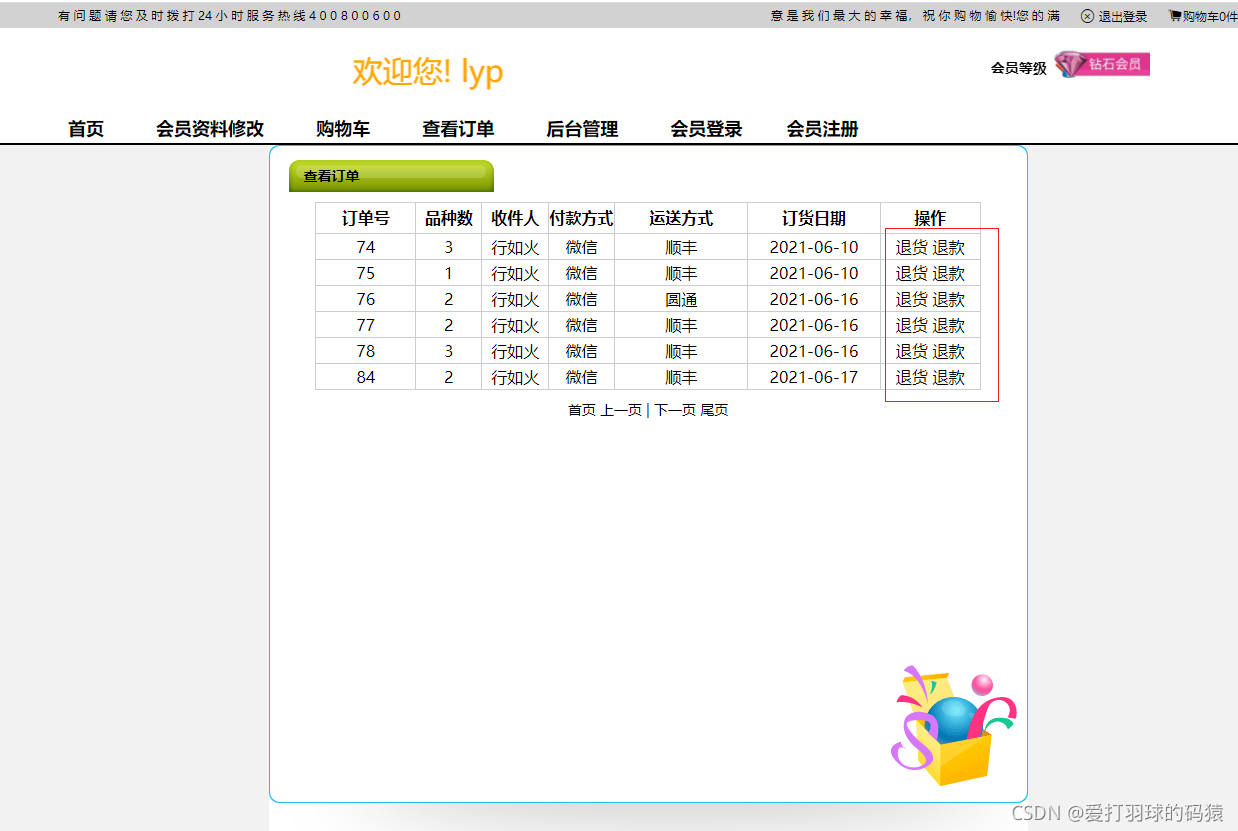Click 退货 for order 76
Image resolution: width=1238 pixels, height=831 pixels.
pos(911,298)
